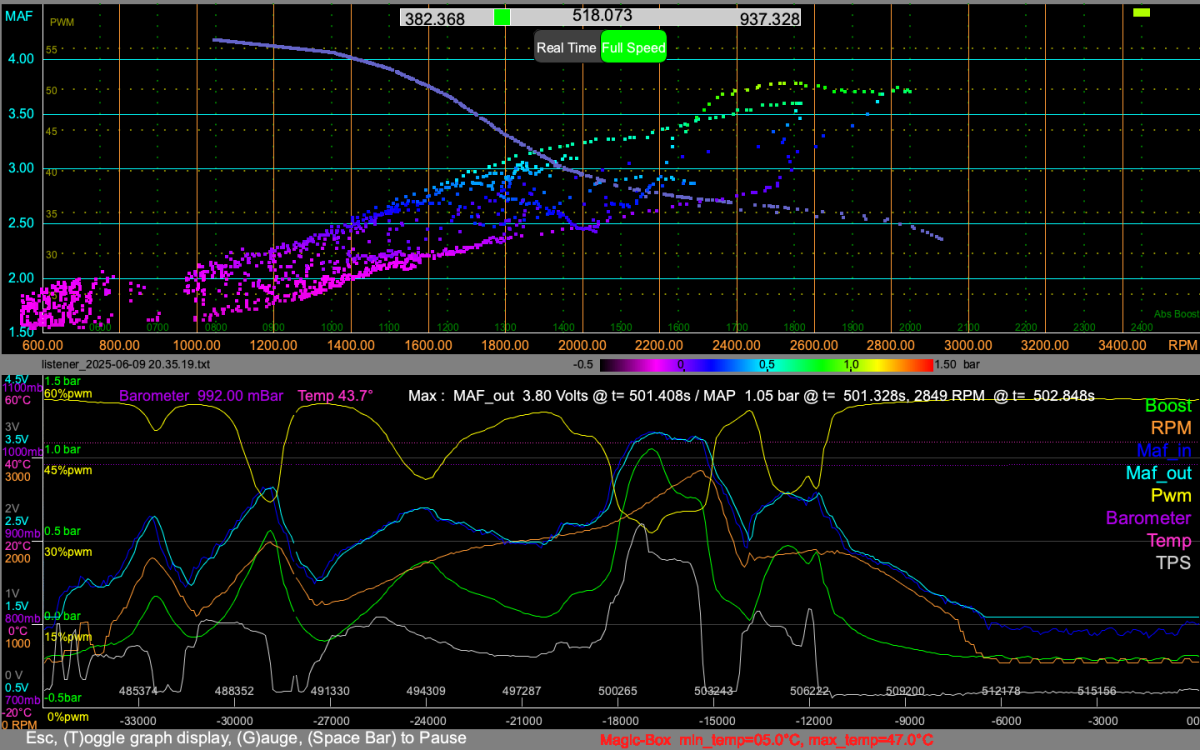Click the Maf_in legend entry
Viewport: 1200px width, 750px height.
tap(1164, 451)
